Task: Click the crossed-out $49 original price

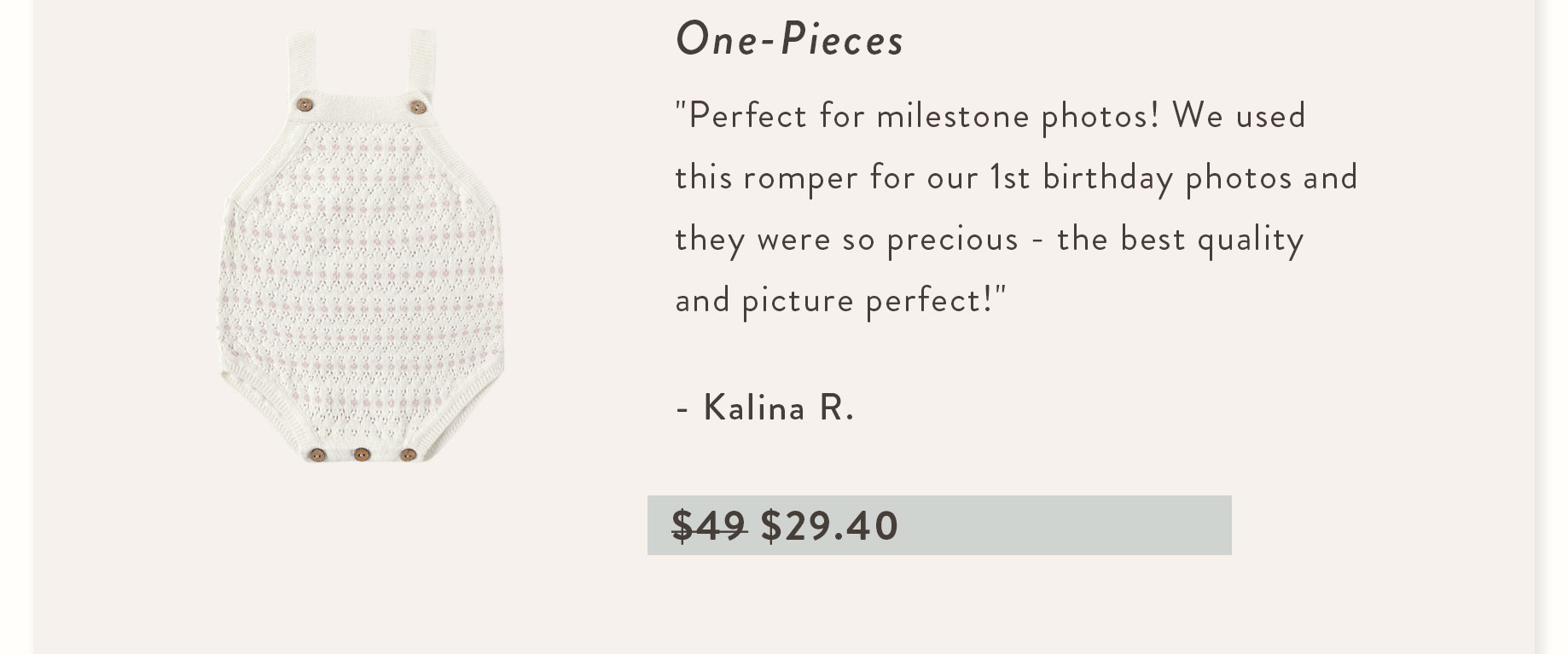Action: tap(709, 525)
